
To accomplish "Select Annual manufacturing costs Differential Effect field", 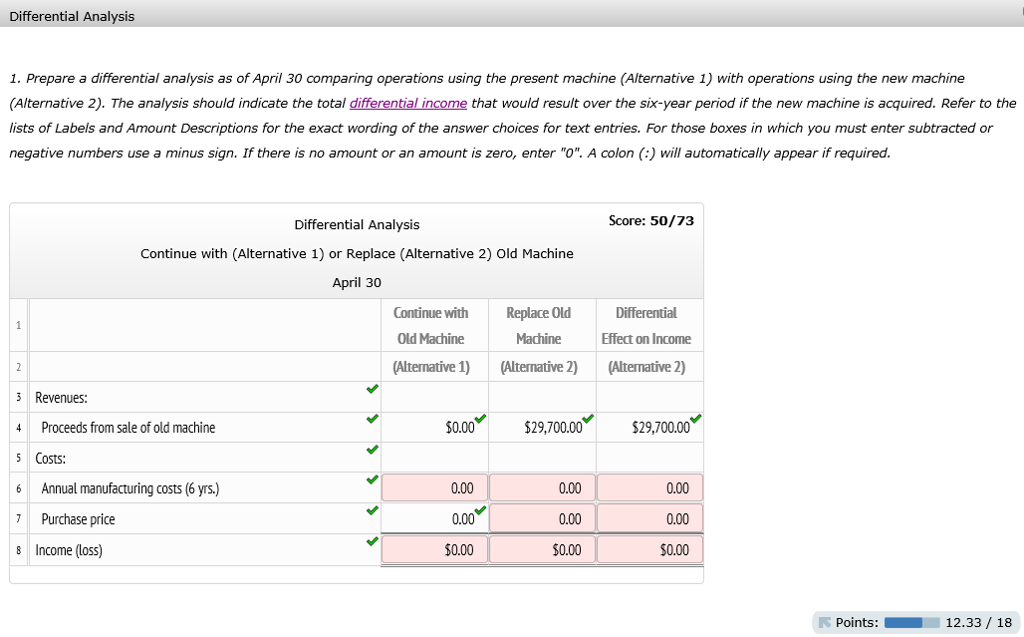I will click(650, 488).
